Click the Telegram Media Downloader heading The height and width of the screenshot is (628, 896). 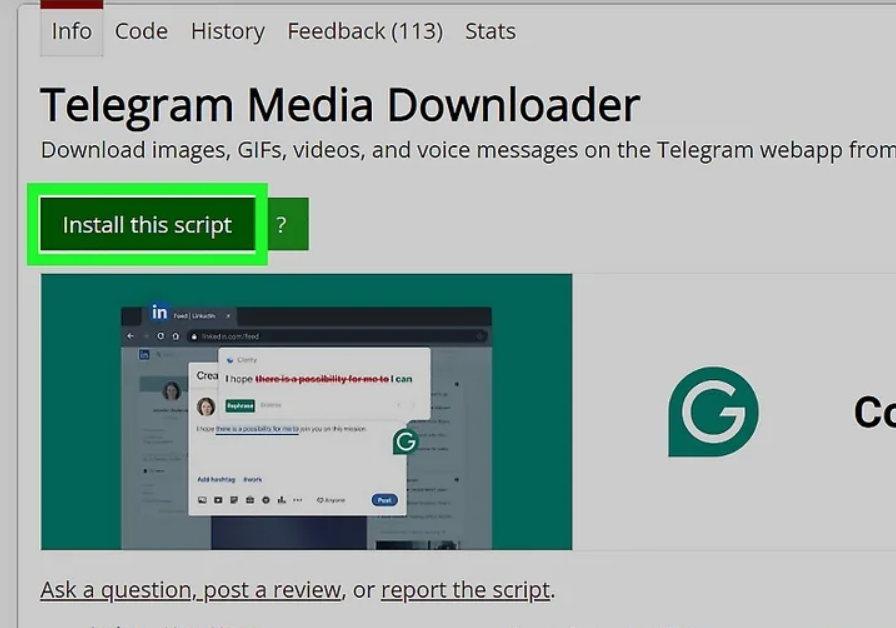tap(340, 104)
